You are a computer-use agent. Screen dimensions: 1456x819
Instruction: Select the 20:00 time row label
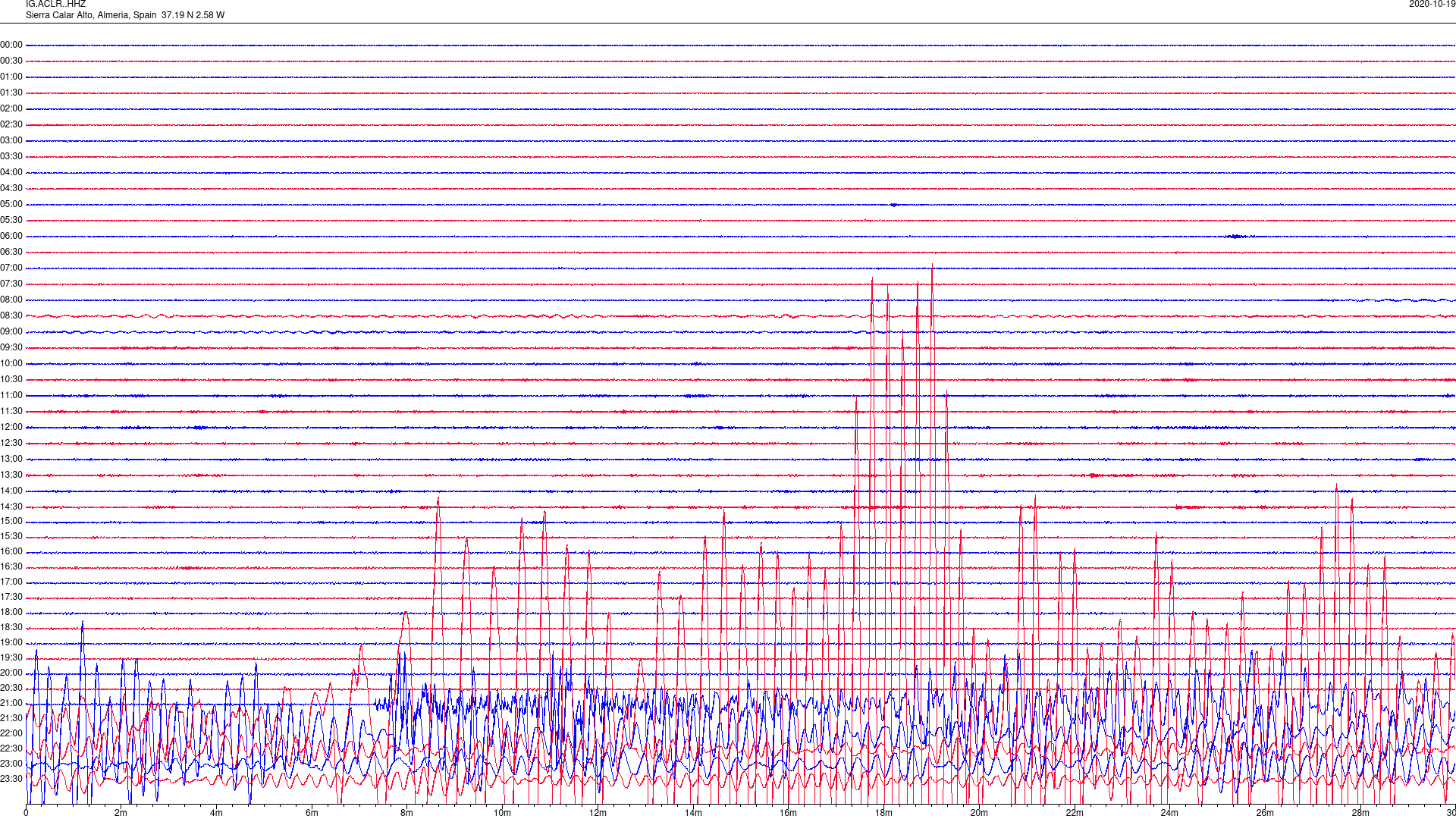(11, 673)
